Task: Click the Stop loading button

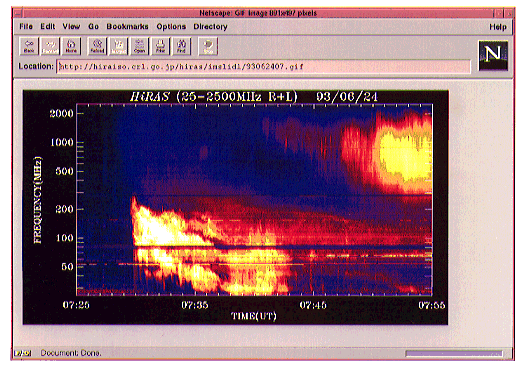Action: 208,46
